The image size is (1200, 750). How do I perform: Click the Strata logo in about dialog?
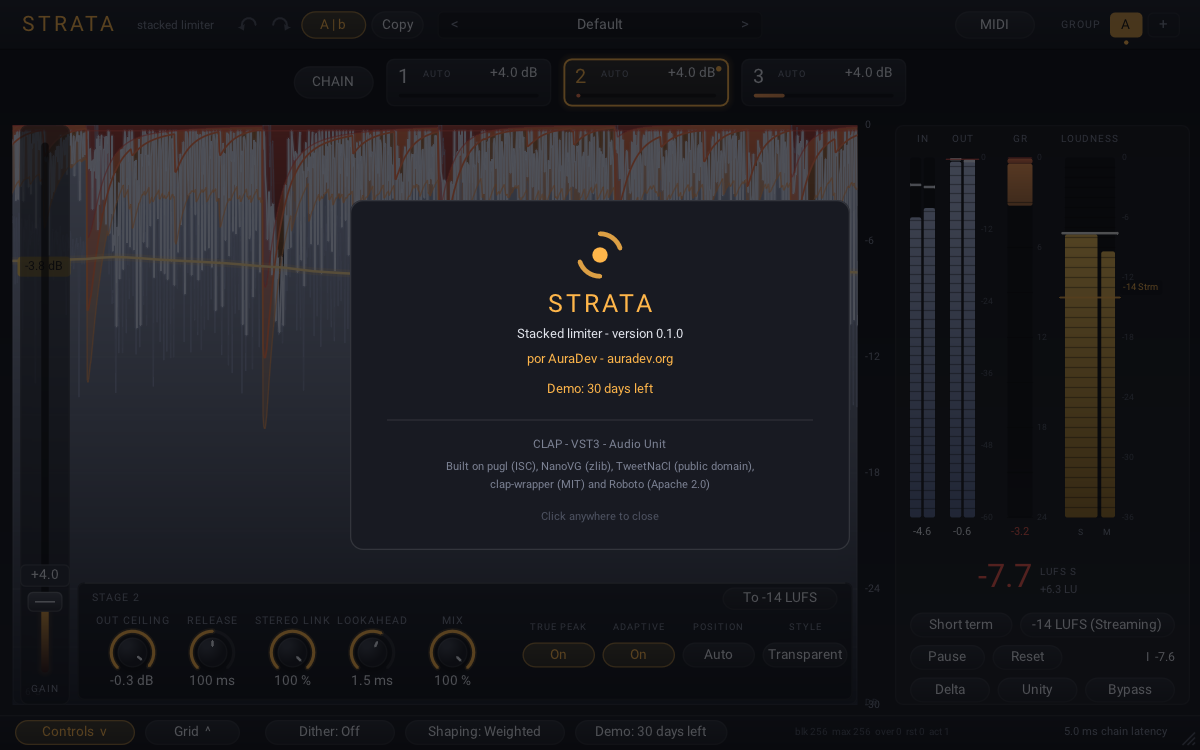click(600, 255)
